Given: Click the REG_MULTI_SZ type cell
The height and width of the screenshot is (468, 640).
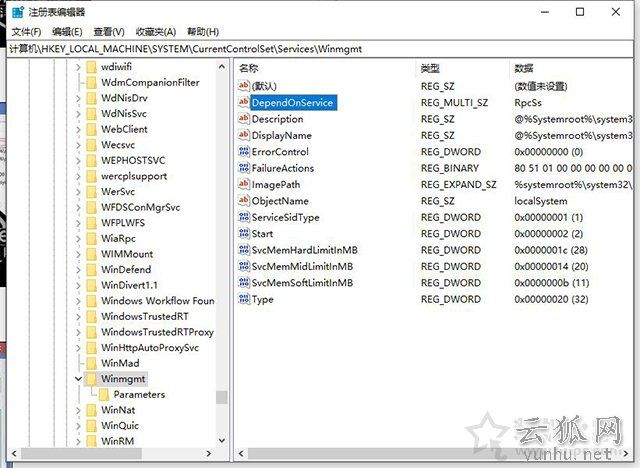Looking at the screenshot, I should point(454,103).
